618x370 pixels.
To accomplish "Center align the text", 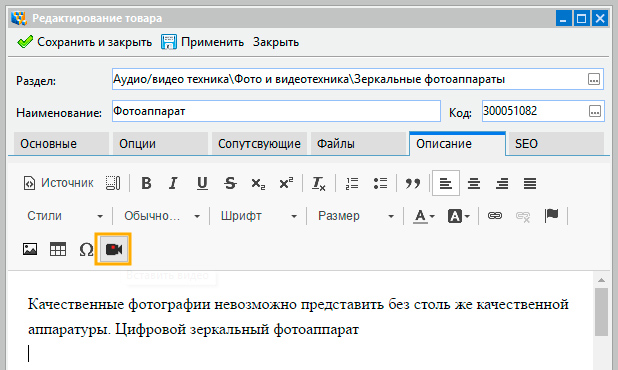I will point(474,184).
